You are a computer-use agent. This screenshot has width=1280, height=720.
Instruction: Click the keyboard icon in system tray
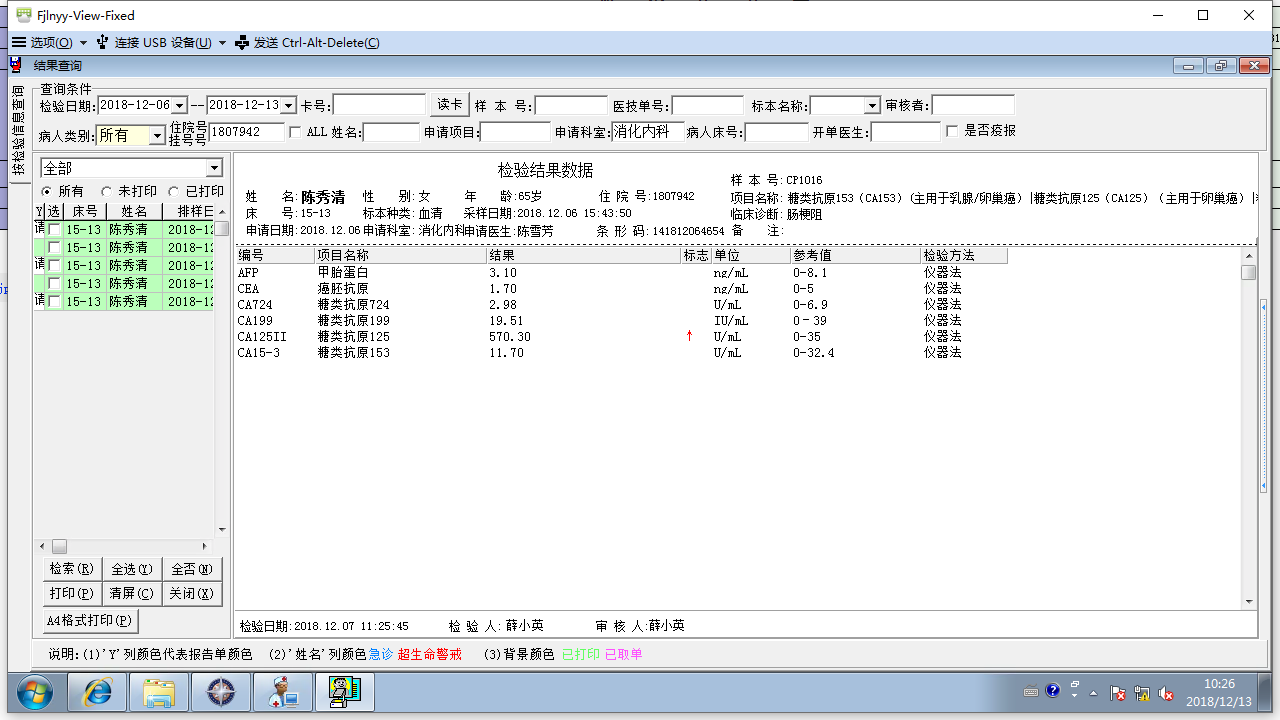pos(1032,692)
